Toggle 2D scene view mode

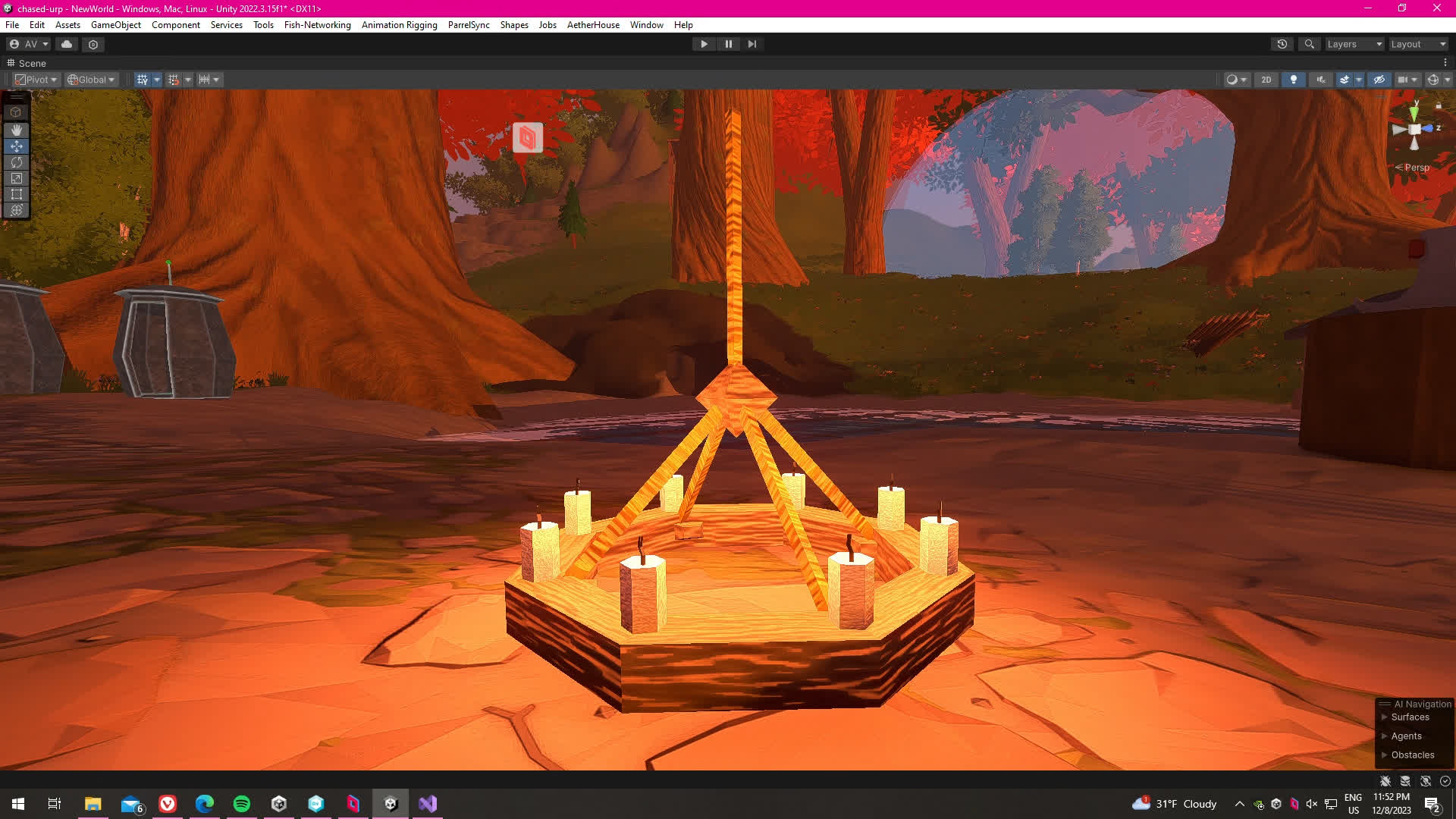pyautogui.click(x=1266, y=80)
